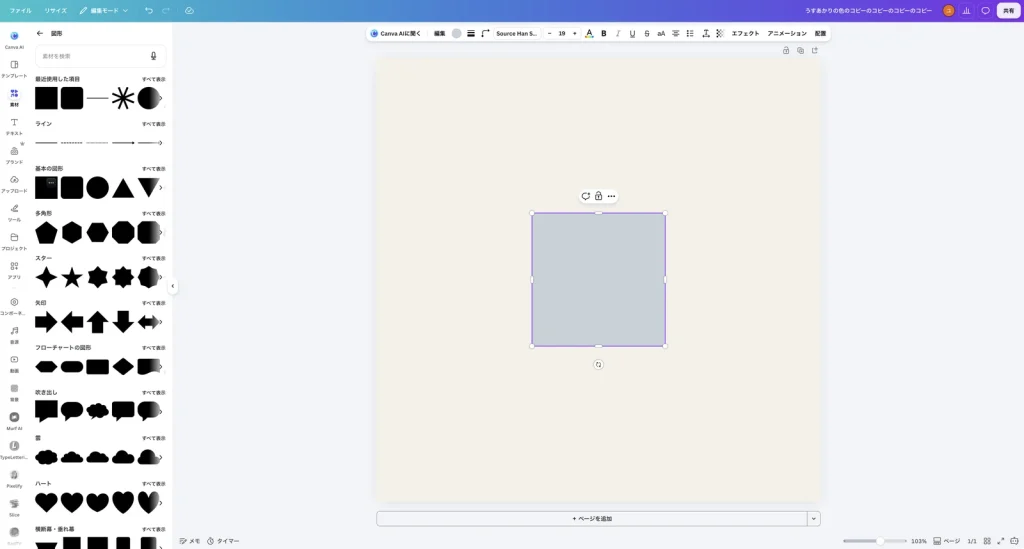1024x549 pixels.
Task: Show all 最近使用した項目 shapes
Action: click(153, 79)
